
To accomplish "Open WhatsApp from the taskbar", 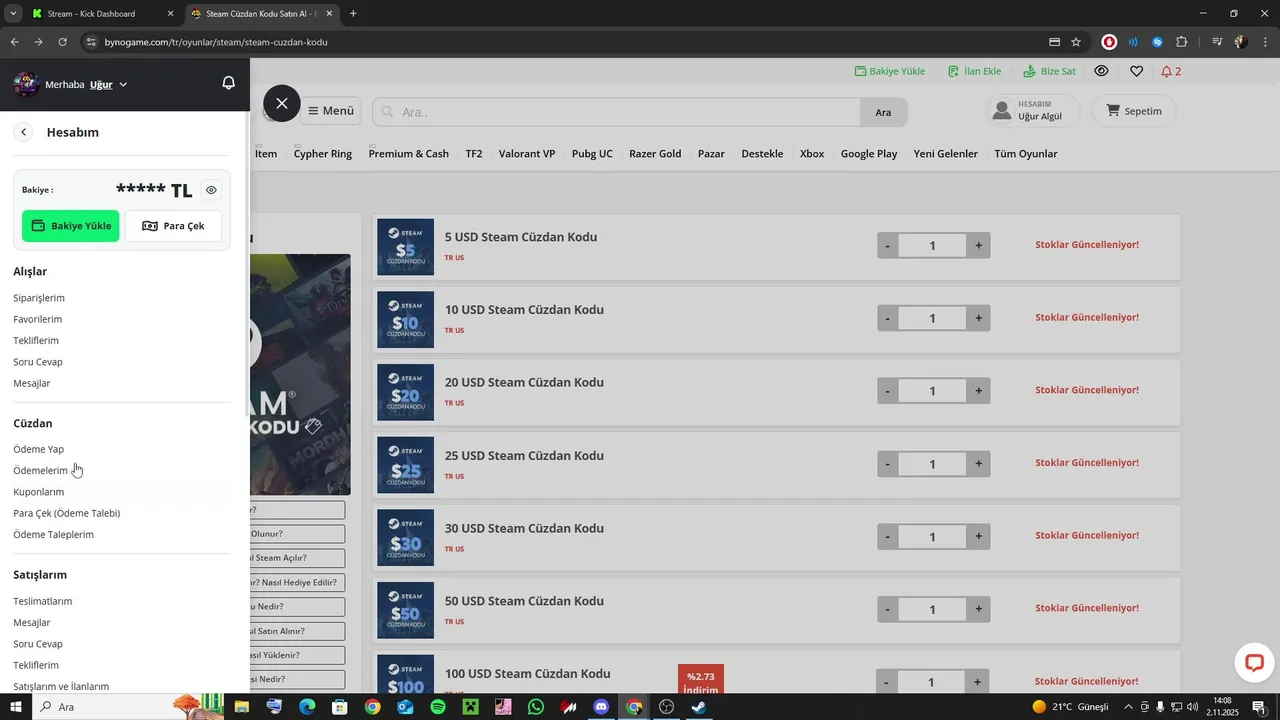I will (536, 707).
